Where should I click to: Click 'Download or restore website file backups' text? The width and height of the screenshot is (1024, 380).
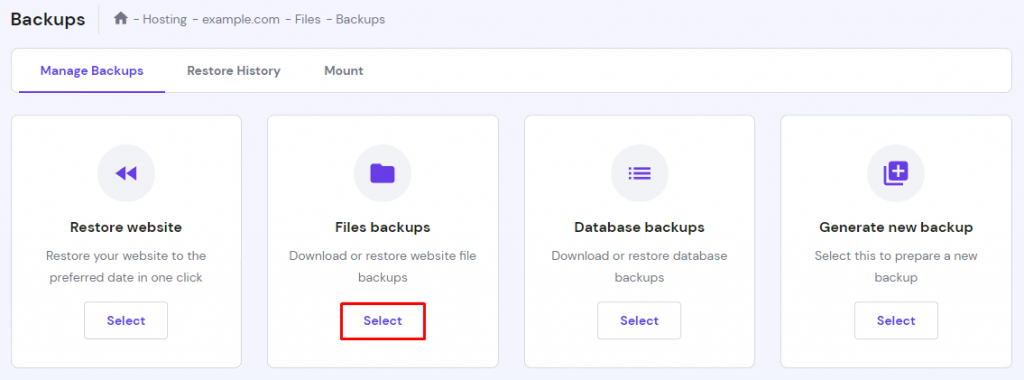(383, 266)
